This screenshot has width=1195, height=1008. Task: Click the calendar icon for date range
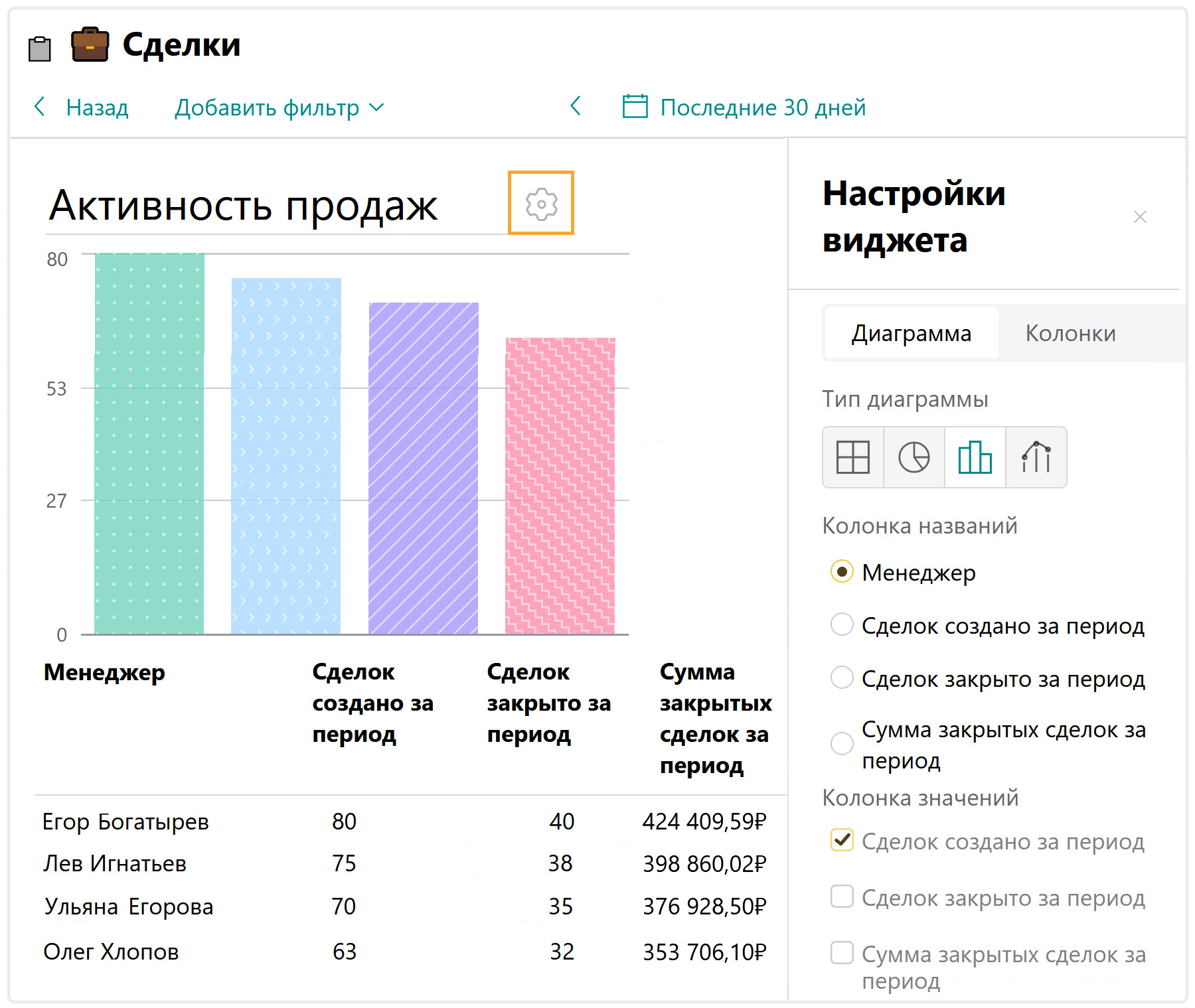click(635, 107)
